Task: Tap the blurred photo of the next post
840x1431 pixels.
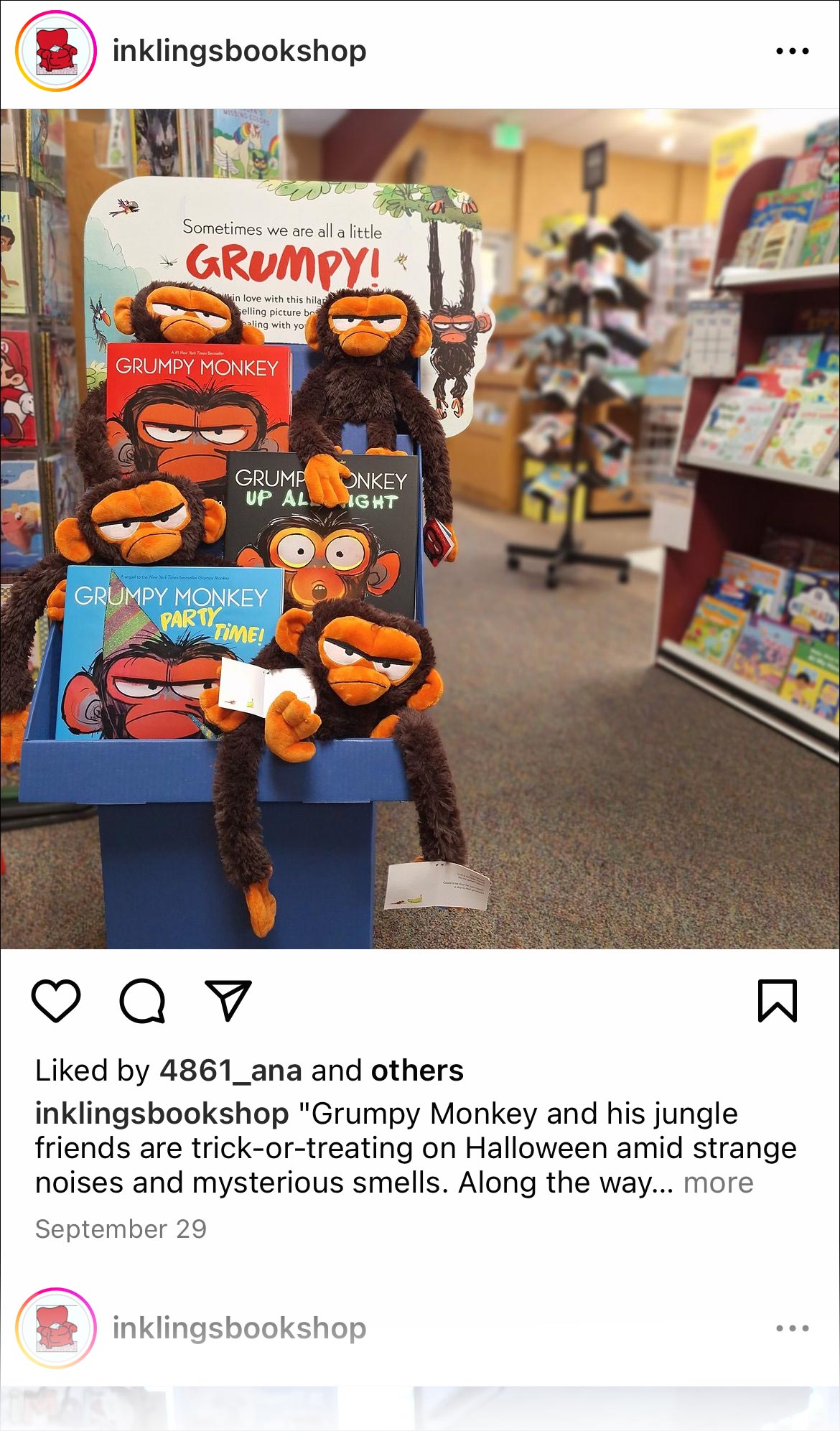Action: tap(420, 1408)
